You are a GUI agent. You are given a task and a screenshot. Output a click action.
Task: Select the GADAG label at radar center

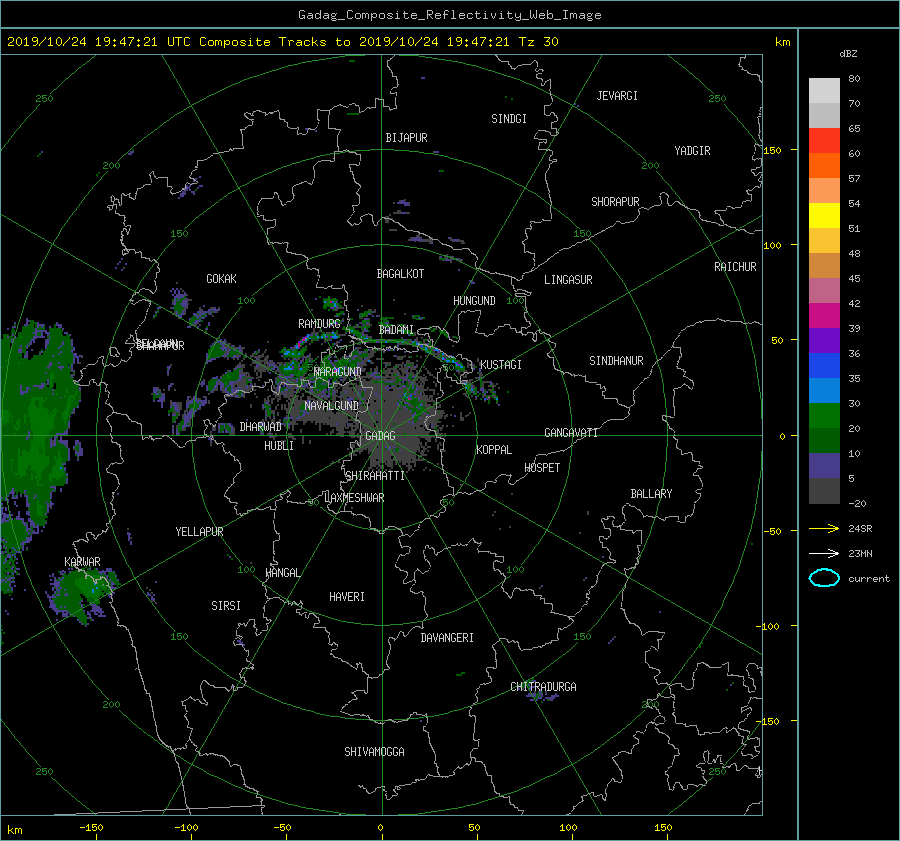tap(381, 436)
